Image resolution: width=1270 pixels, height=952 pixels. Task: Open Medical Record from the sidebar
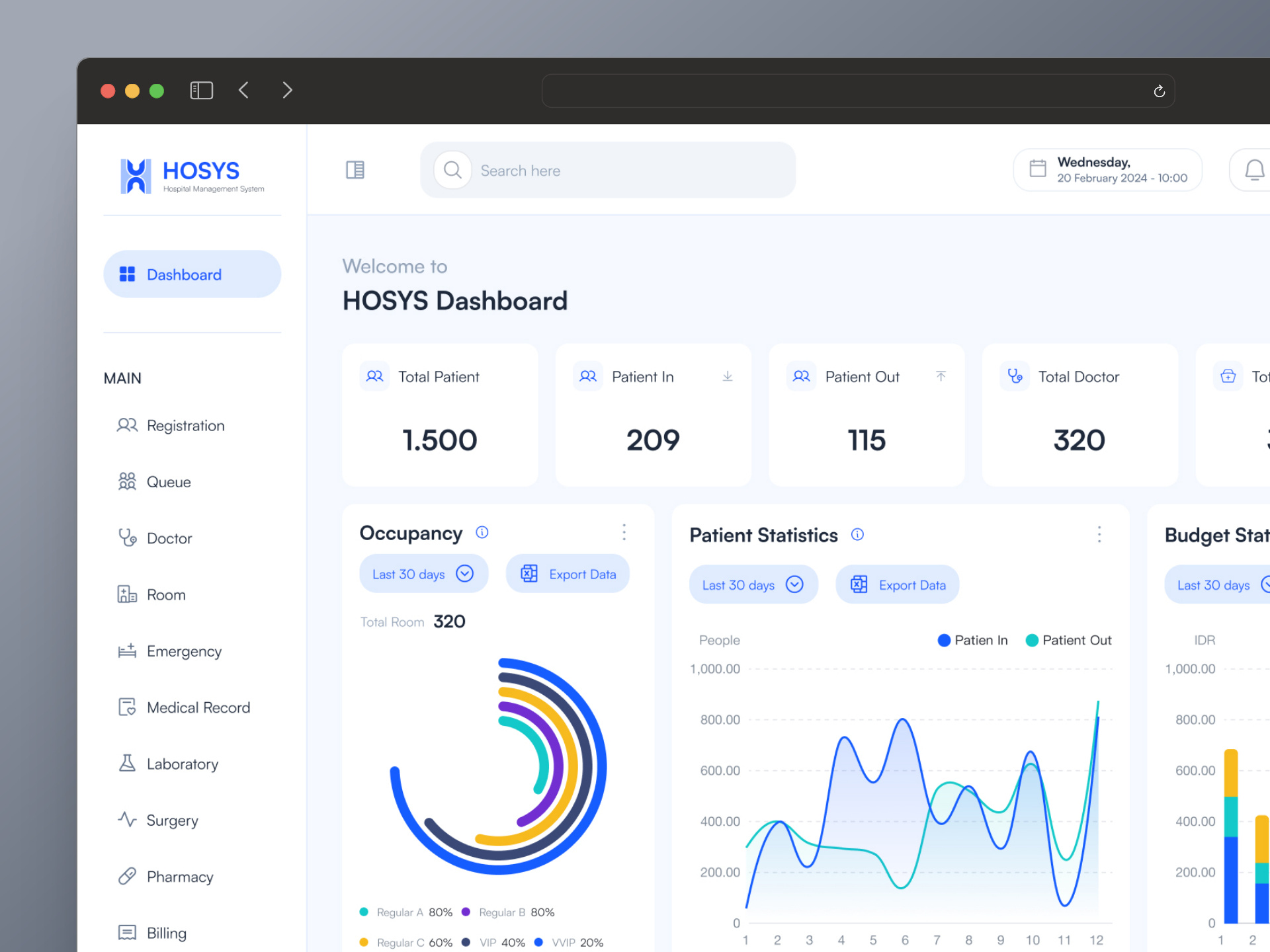point(126,707)
